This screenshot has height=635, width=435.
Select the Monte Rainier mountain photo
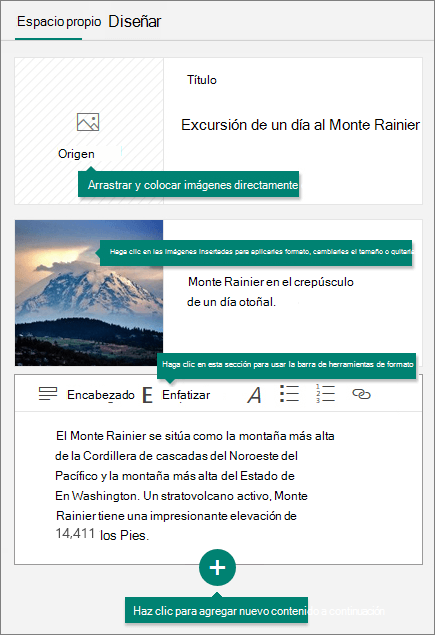89,293
